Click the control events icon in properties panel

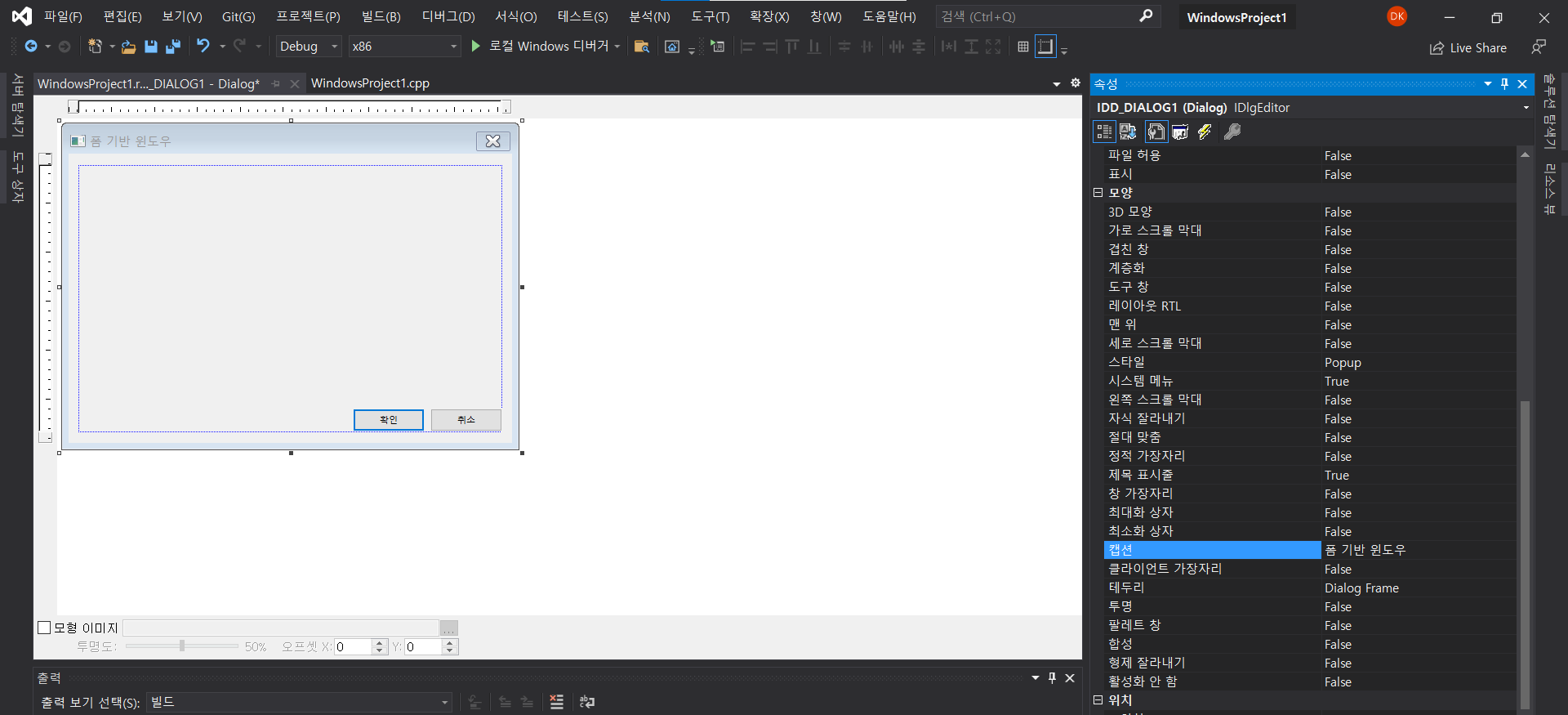pyautogui.click(x=1180, y=132)
